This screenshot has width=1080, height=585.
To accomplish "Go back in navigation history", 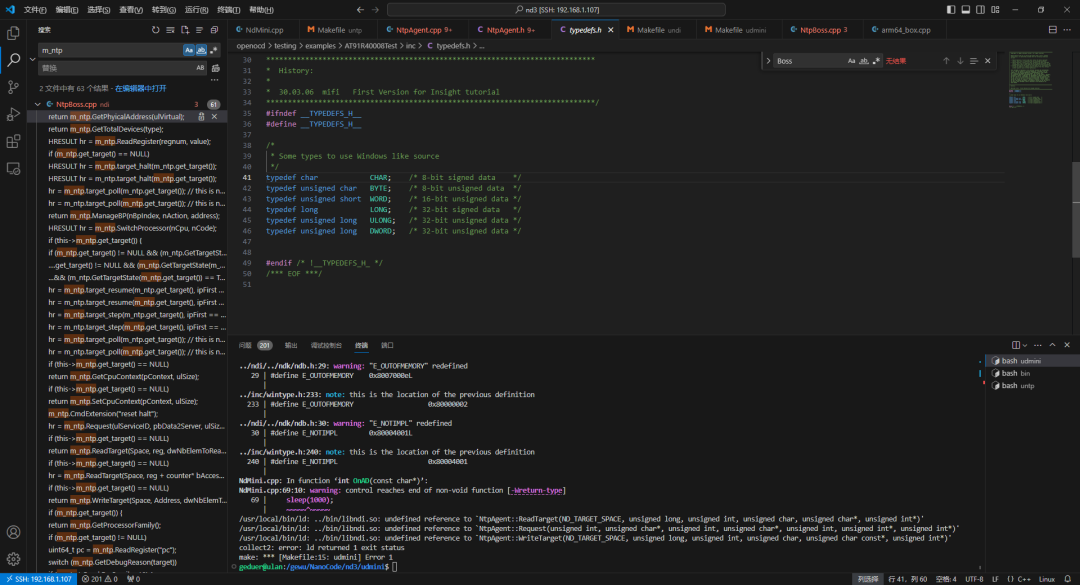I will pyautogui.click(x=360, y=10).
